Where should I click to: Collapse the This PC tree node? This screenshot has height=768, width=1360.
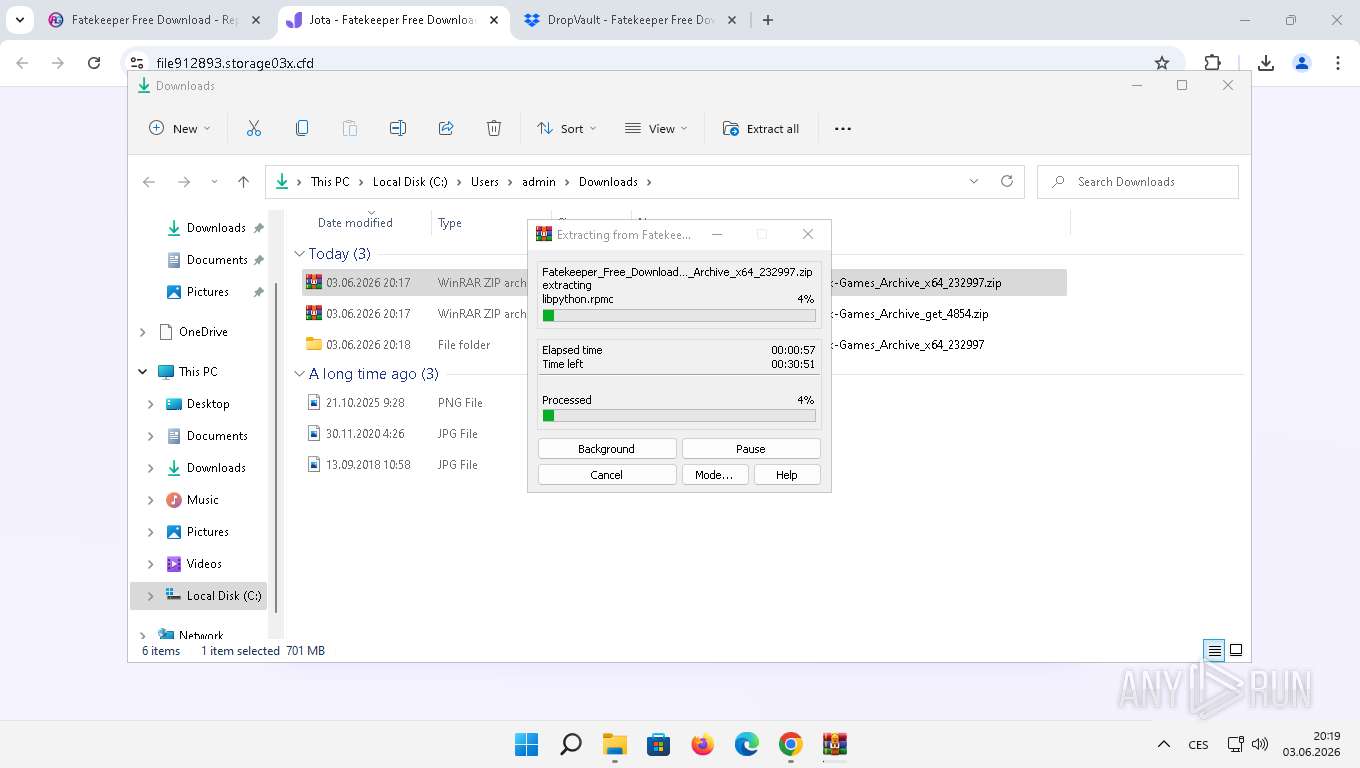143,372
